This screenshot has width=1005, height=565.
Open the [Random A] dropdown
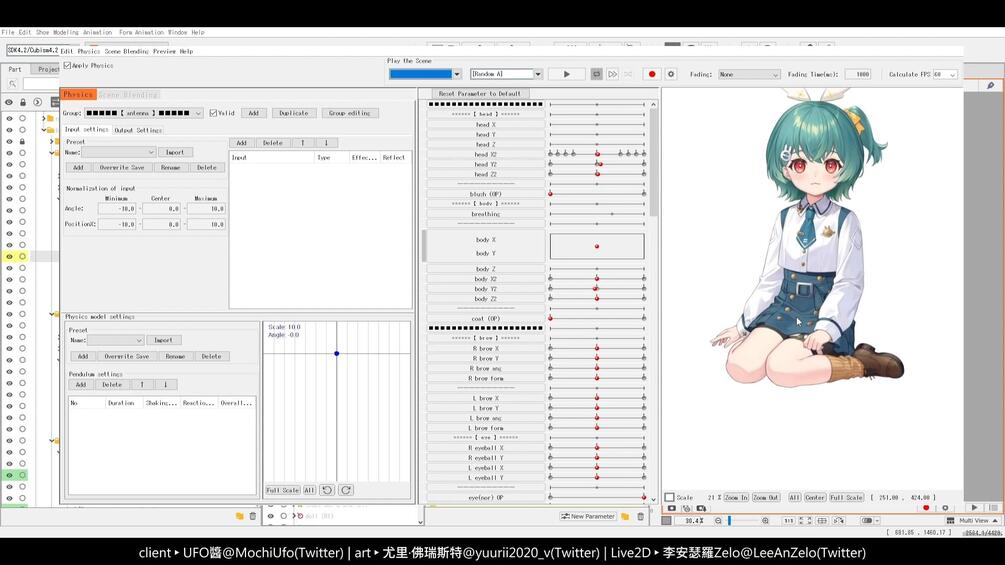tap(538, 74)
